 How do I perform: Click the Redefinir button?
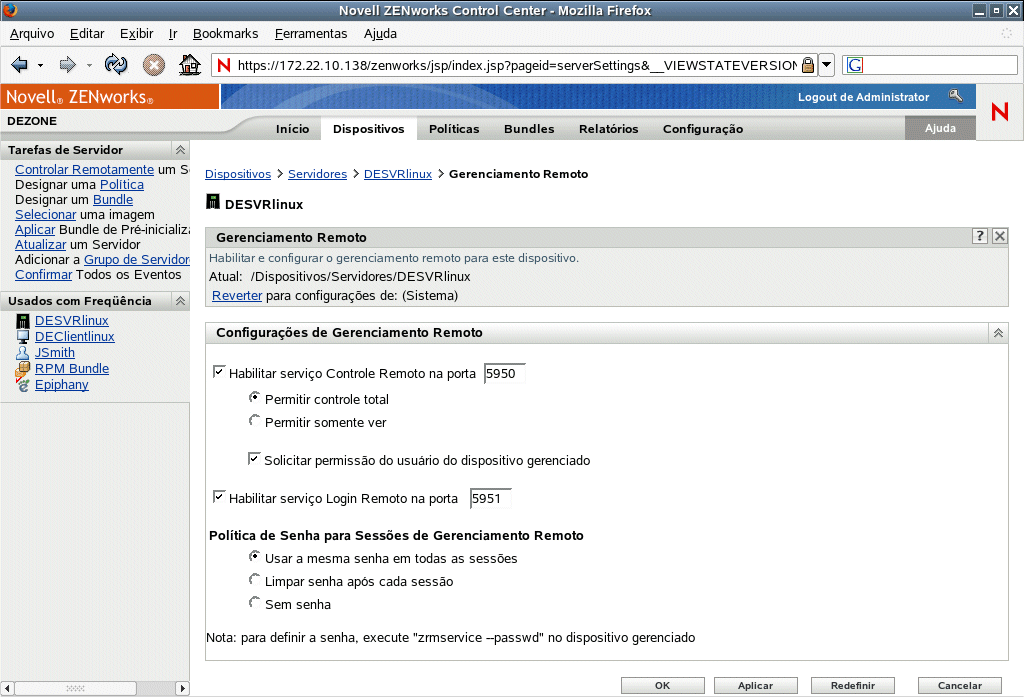(853, 685)
